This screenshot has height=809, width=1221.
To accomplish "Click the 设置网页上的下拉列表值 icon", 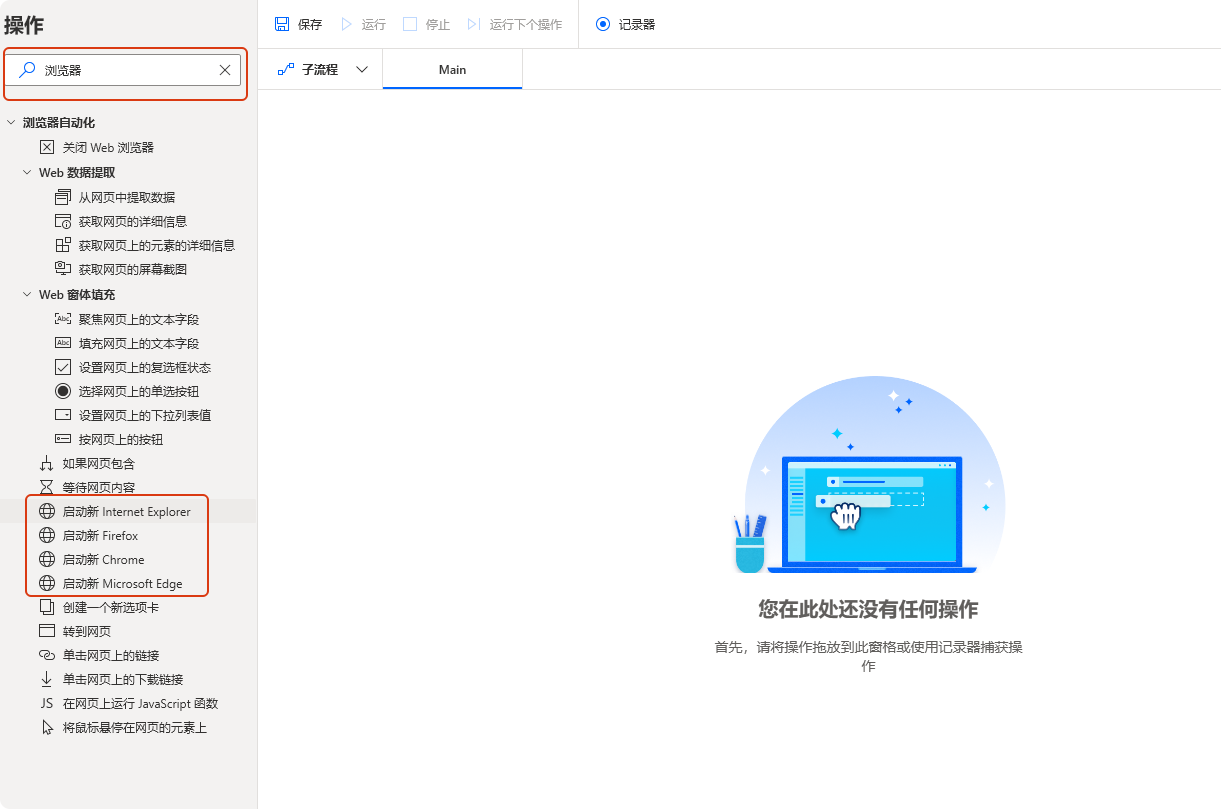I will [x=63, y=415].
